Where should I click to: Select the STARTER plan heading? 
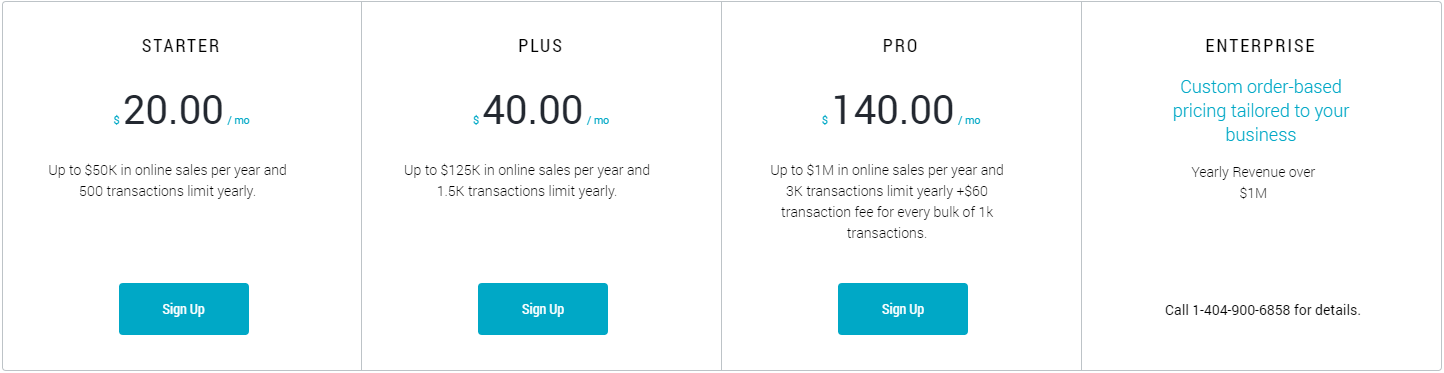181,46
